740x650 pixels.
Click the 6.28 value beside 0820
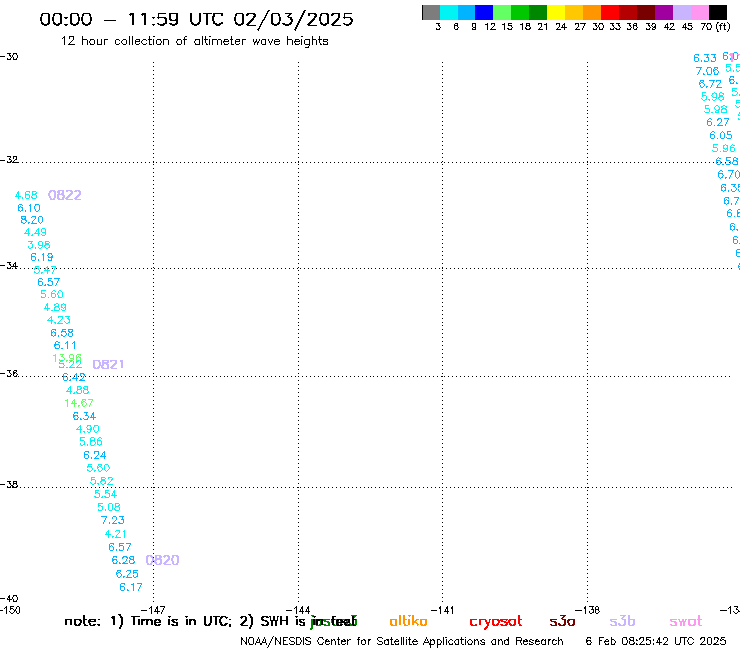coord(123,560)
